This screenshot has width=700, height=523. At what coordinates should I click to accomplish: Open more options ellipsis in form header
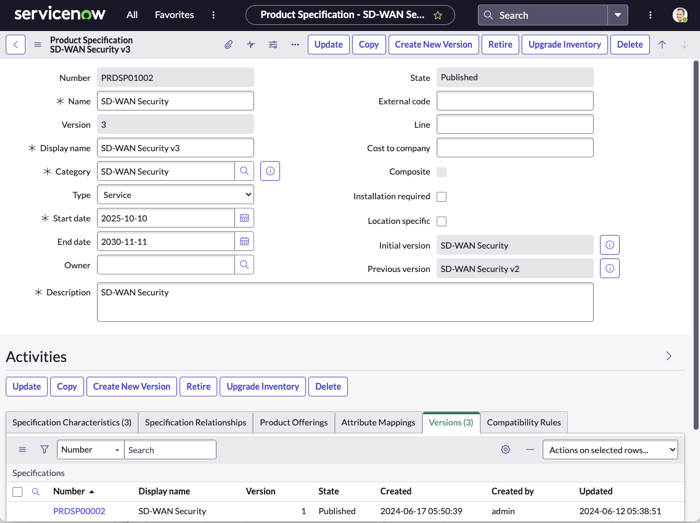tap(295, 45)
